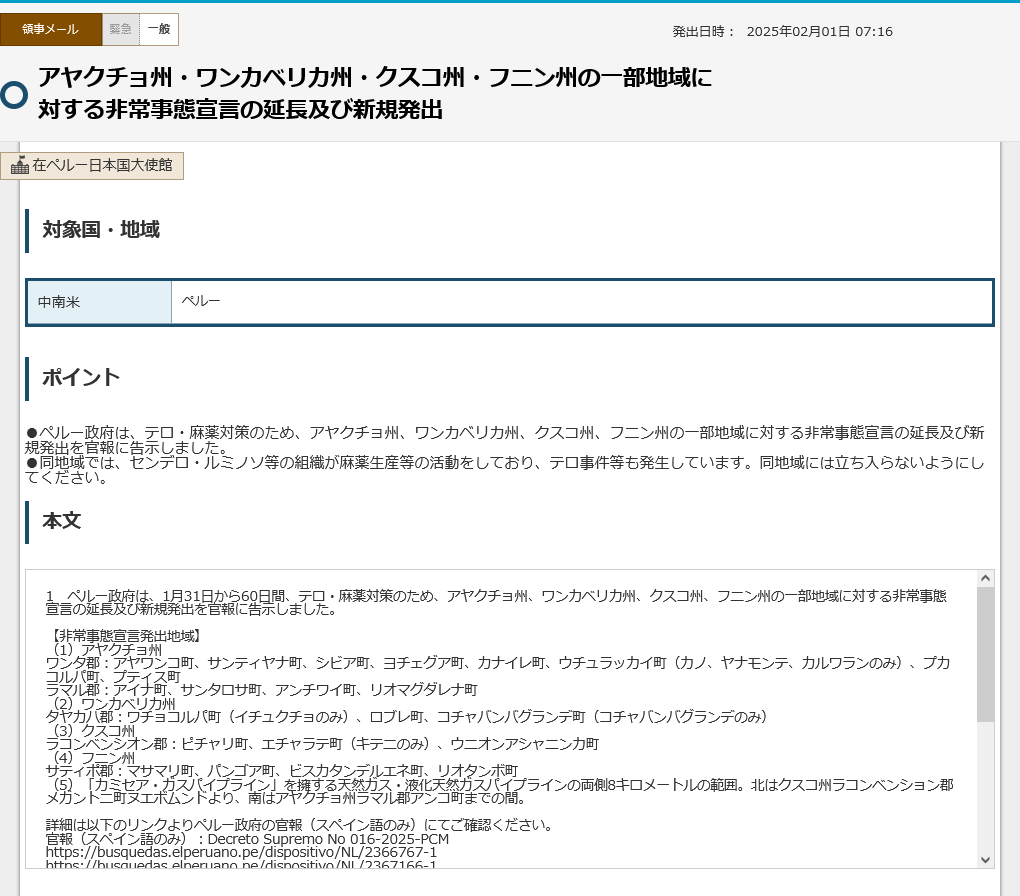
Task: Open the 在ペルー日本国大使館 embassy tag
Action: point(92,165)
